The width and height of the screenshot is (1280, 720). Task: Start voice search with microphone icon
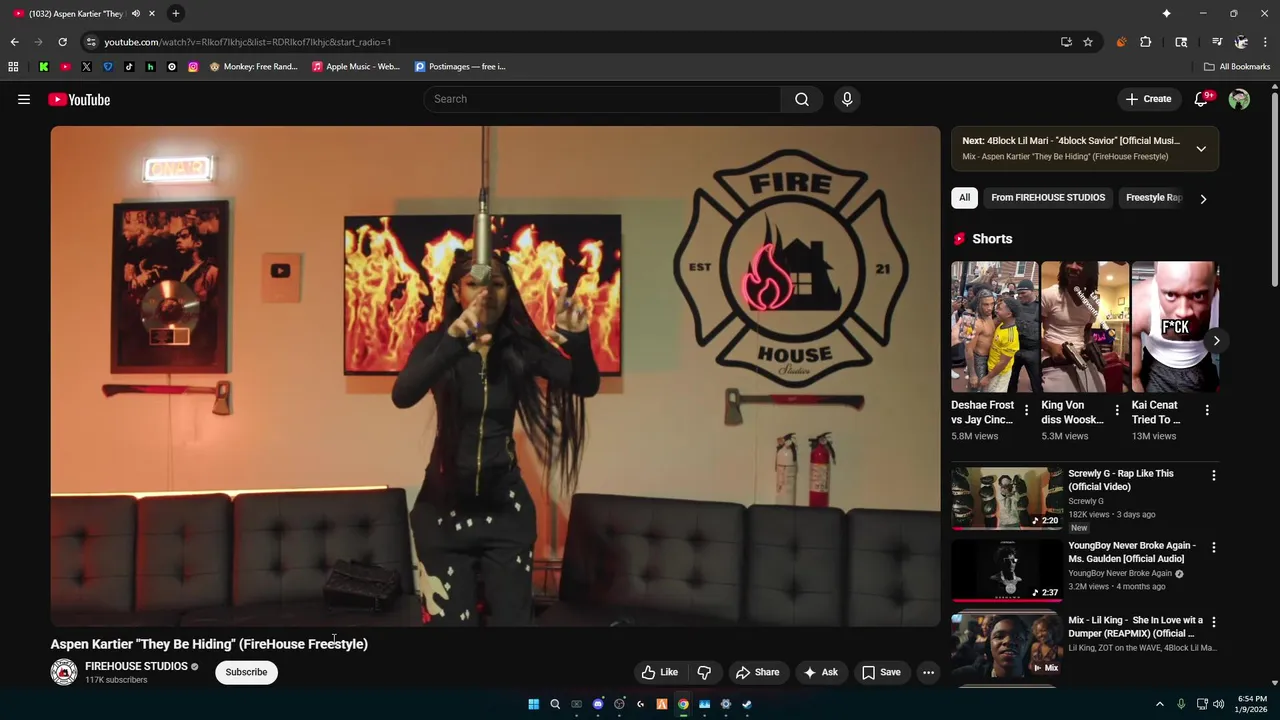[x=847, y=99]
